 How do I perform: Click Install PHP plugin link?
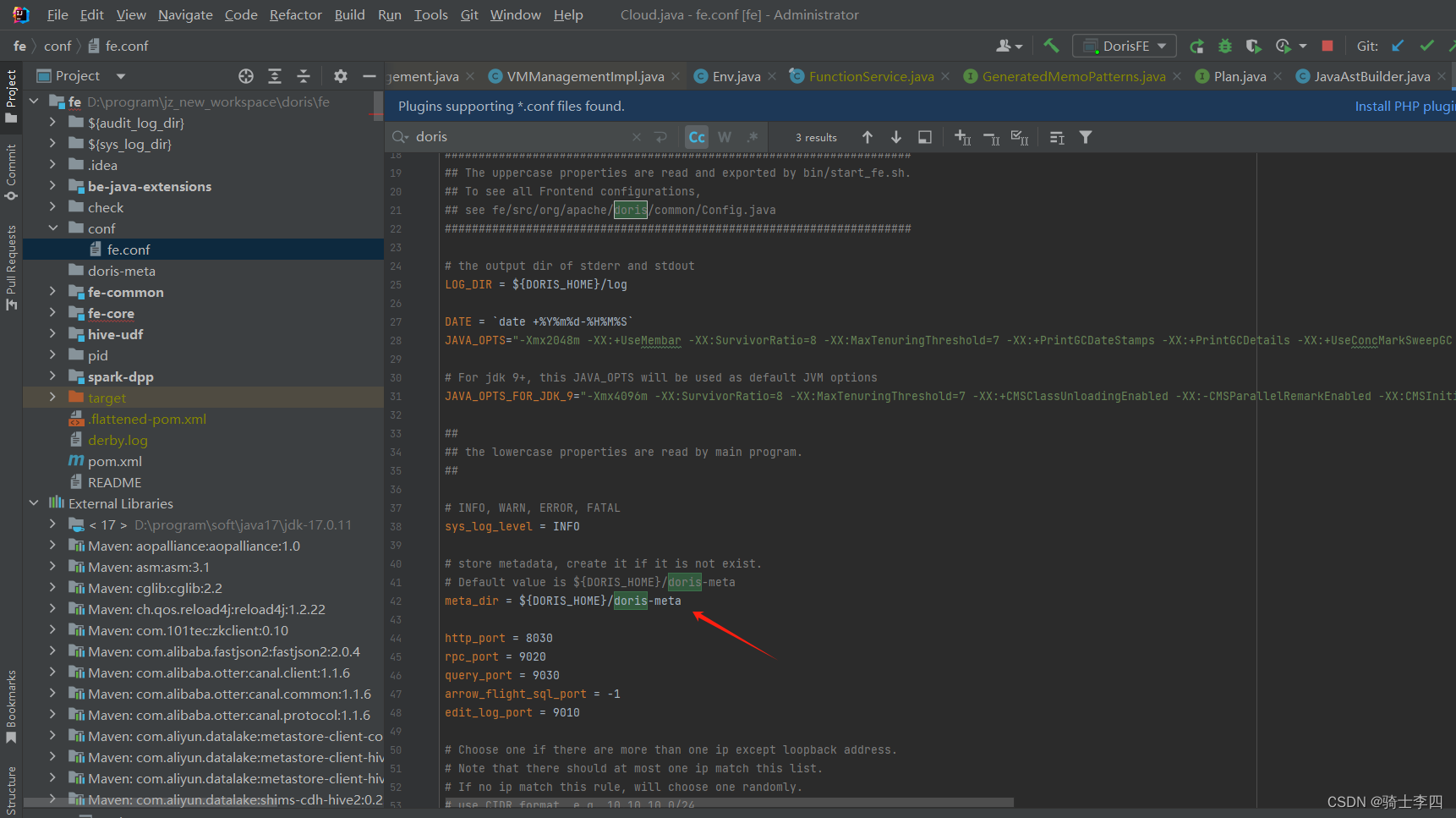pos(1404,106)
